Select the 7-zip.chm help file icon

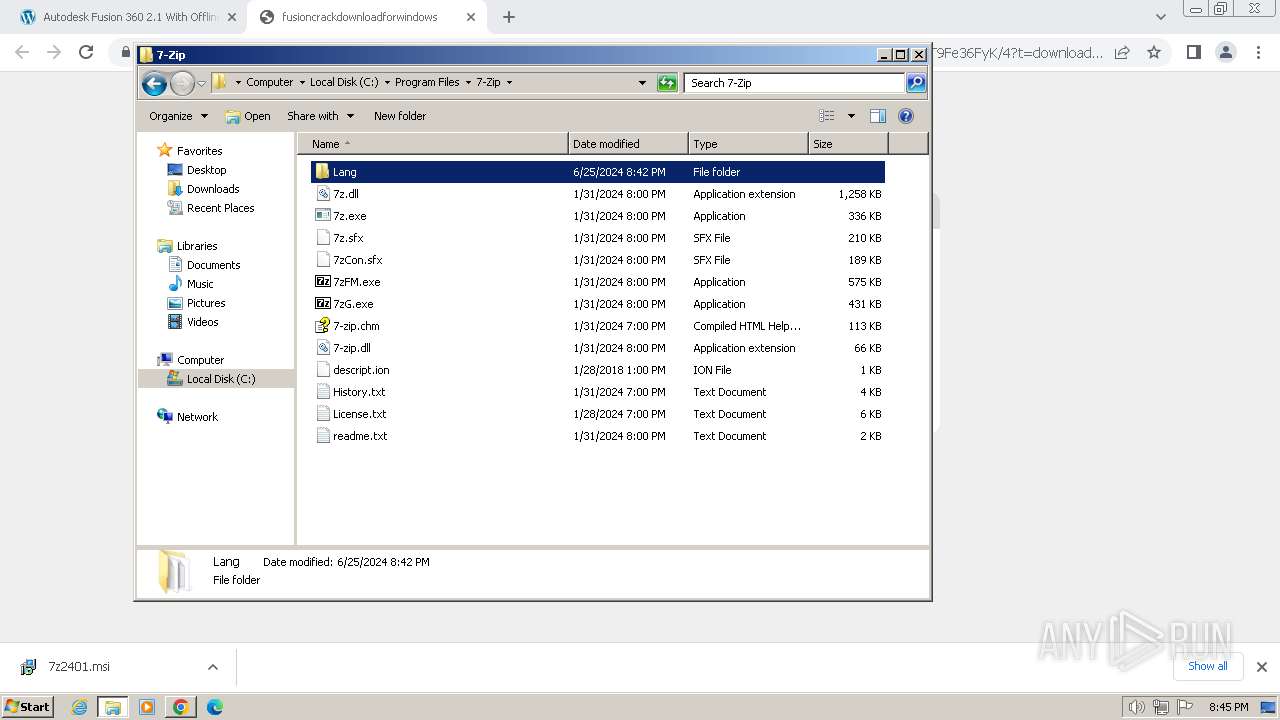[x=322, y=326]
